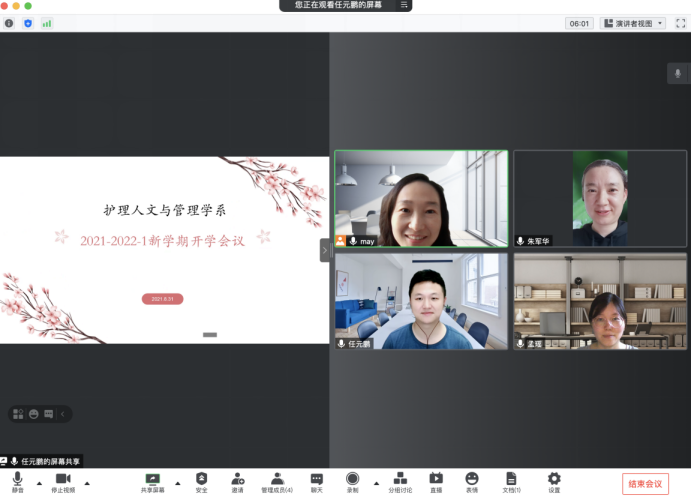Start recording with 录制 button
Screen dimensions: 691x497
352,481
